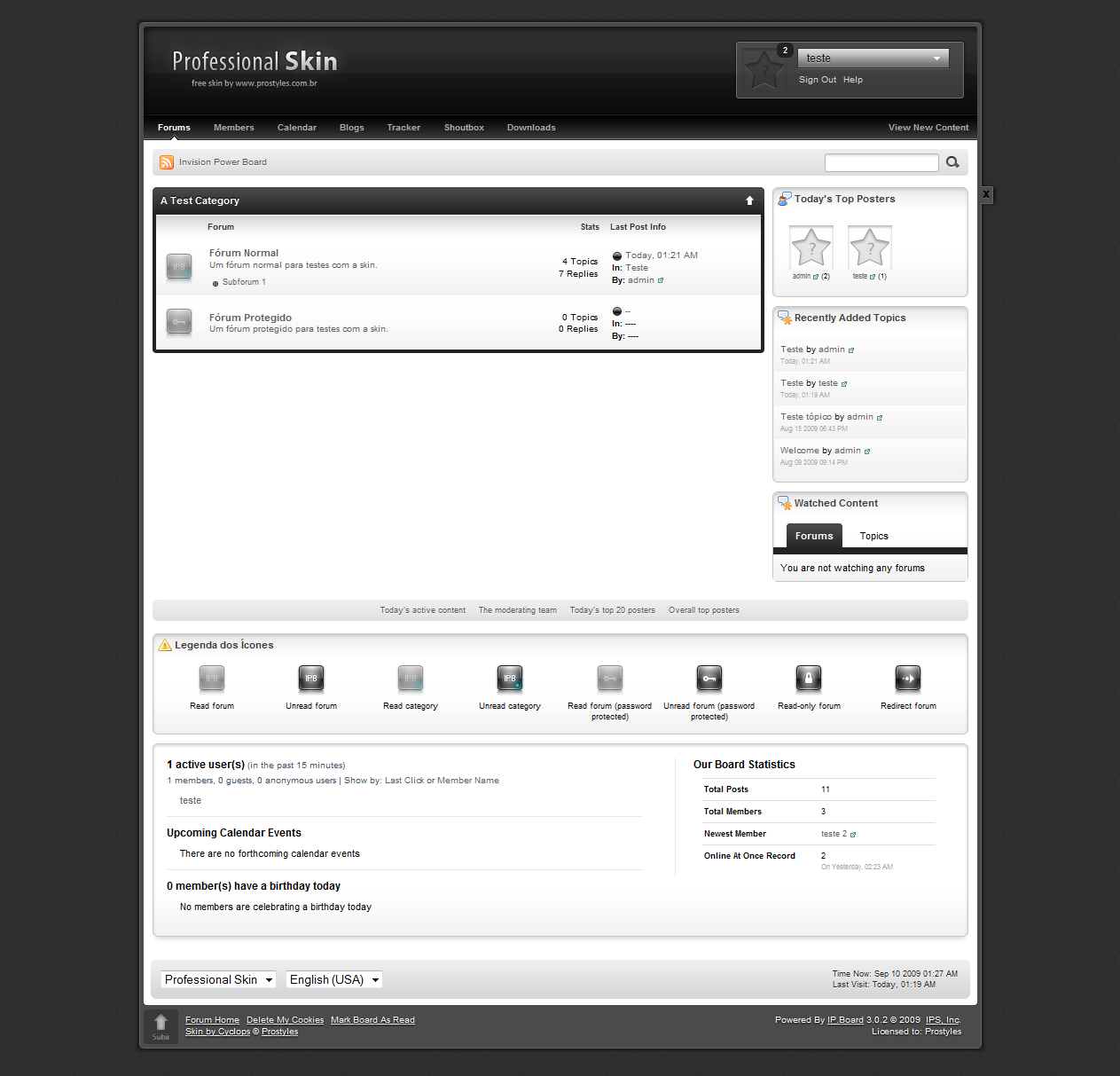Screen dimensions: 1120x1076
Task: Open Today's active content link
Action: [x=423, y=610]
